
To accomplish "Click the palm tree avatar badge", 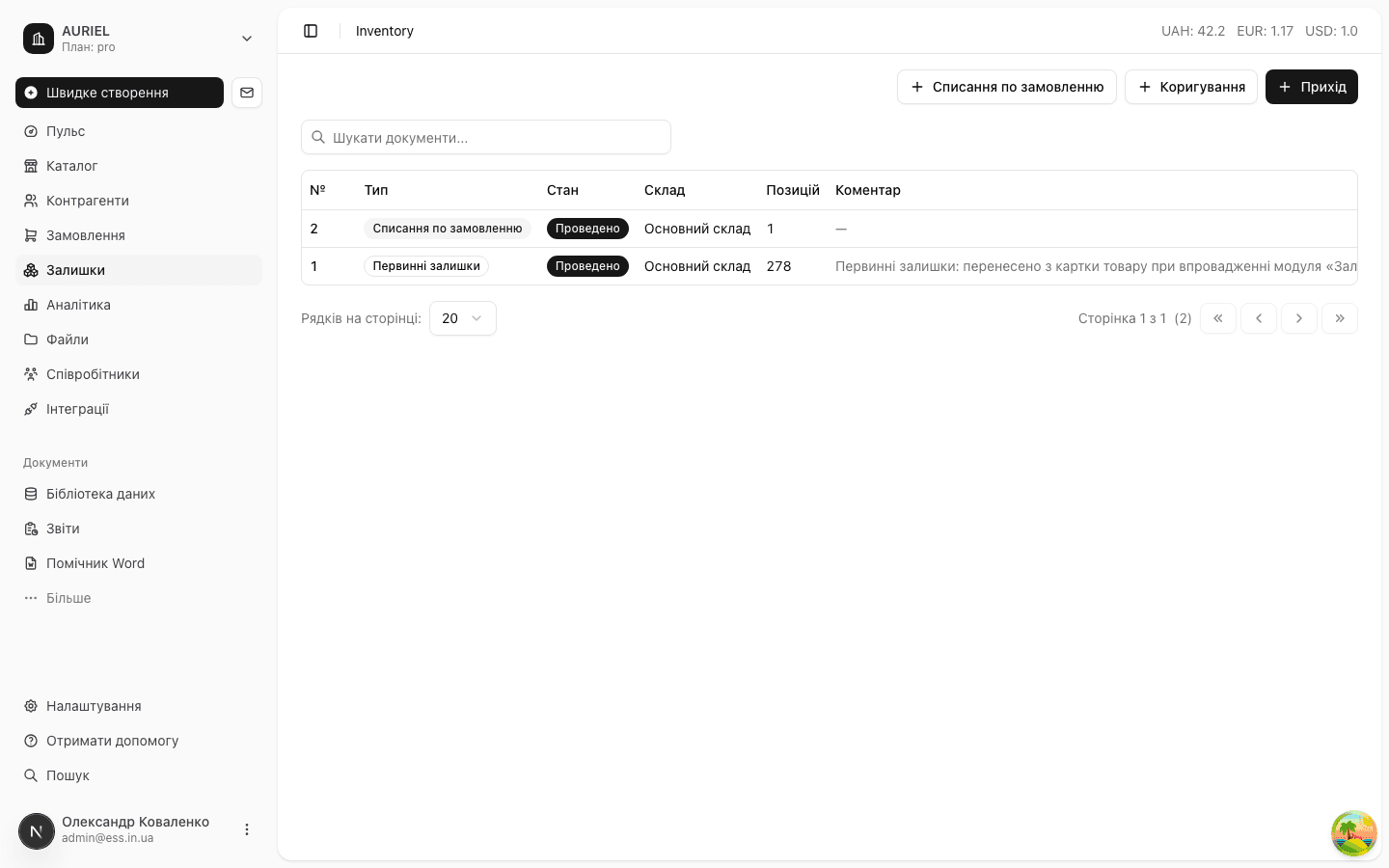I will [1354, 833].
